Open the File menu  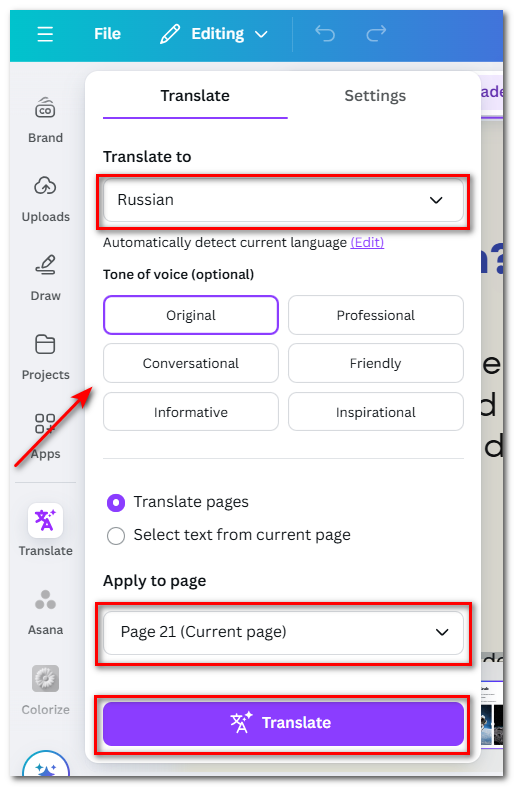[107, 34]
